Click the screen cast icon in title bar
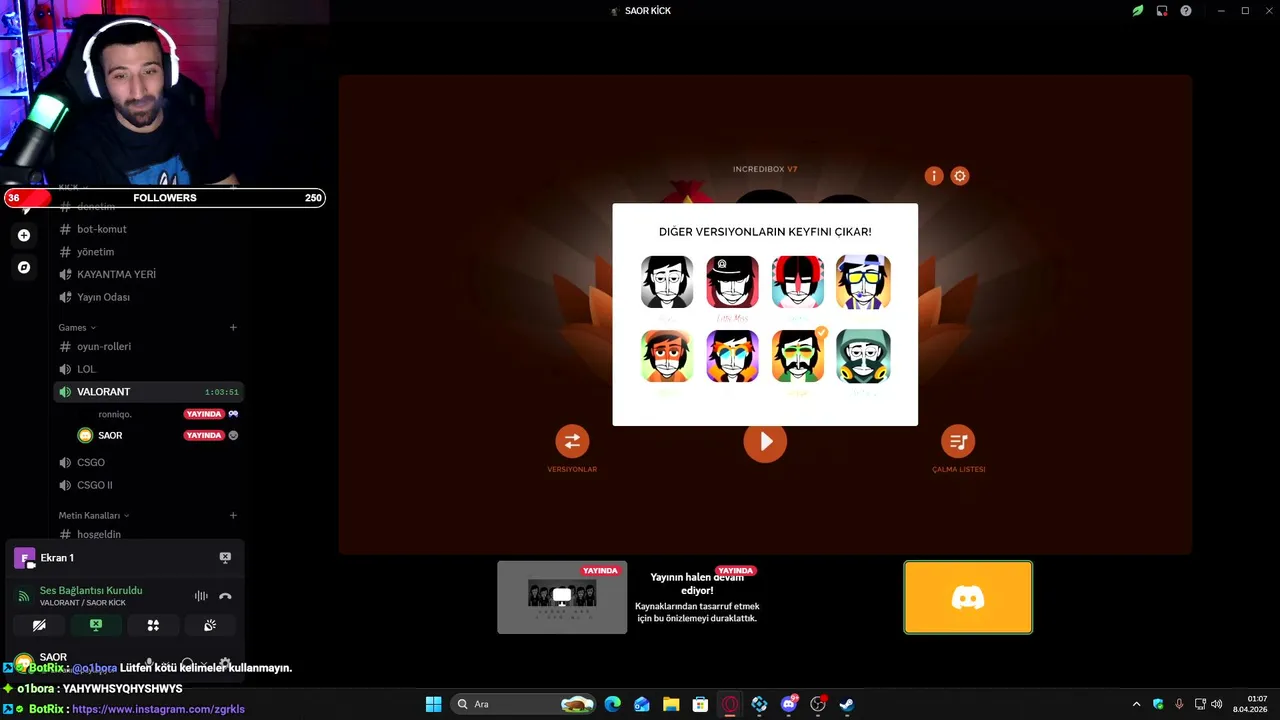This screenshot has width=1280, height=720. coord(1162,11)
